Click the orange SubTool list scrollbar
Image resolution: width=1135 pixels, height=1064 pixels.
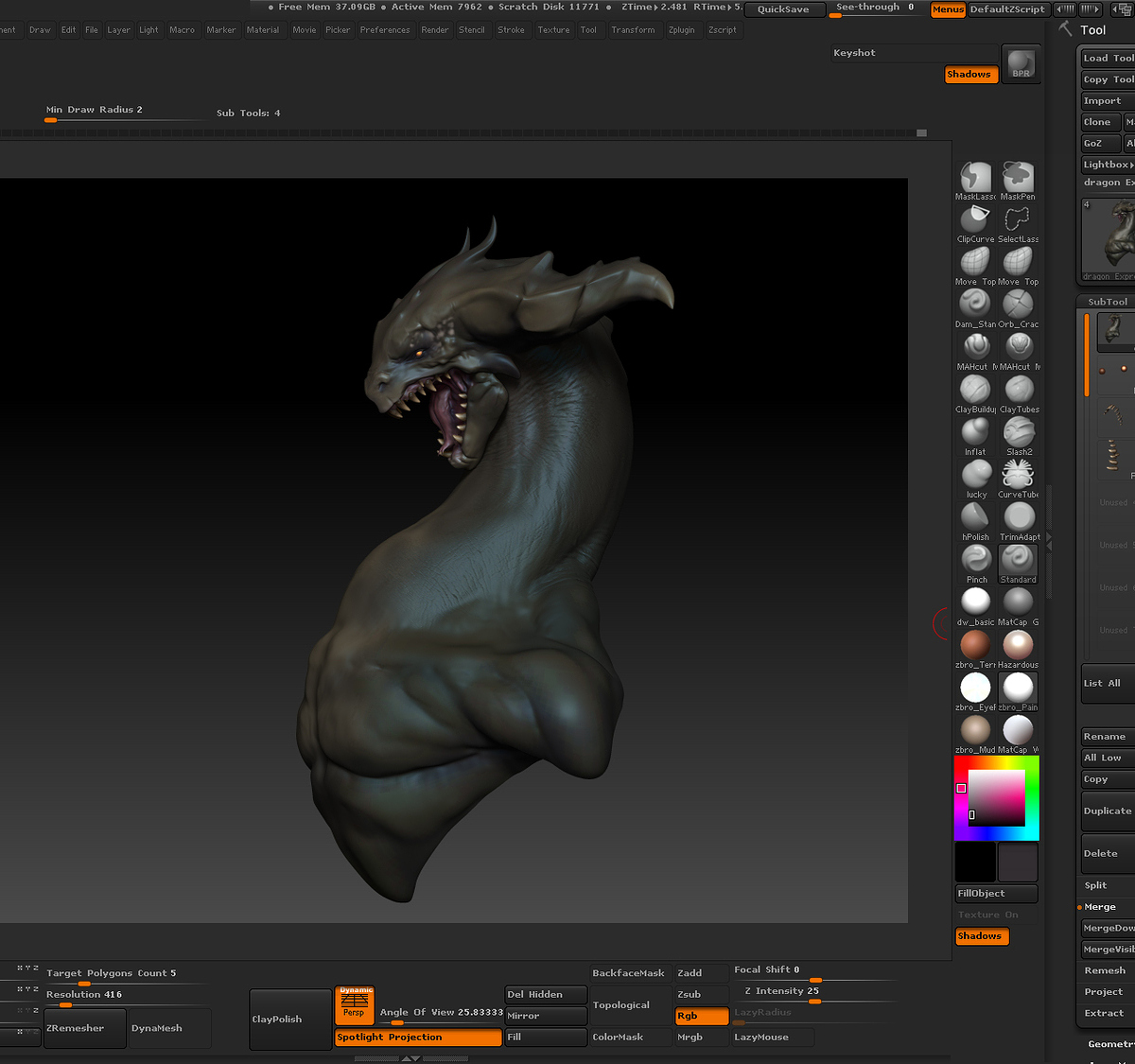pos(1087,355)
